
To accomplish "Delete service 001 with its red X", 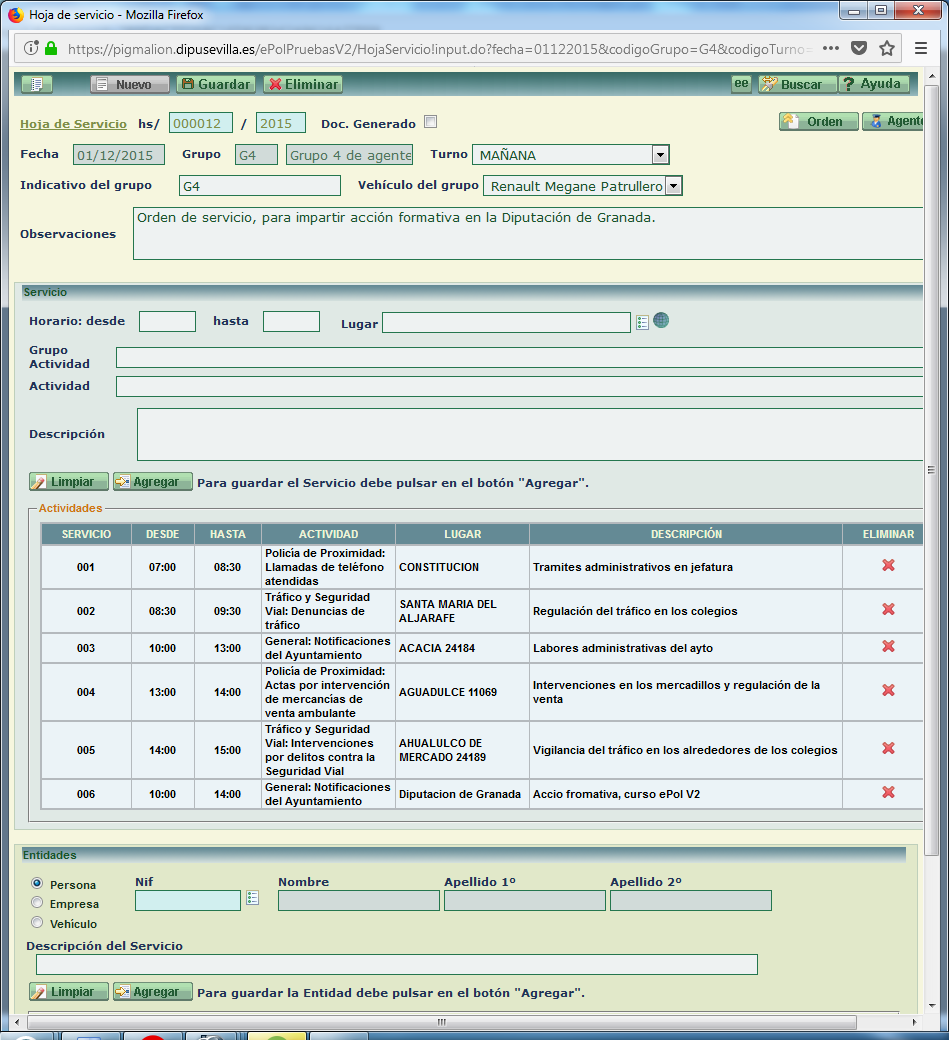I will (887, 566).
